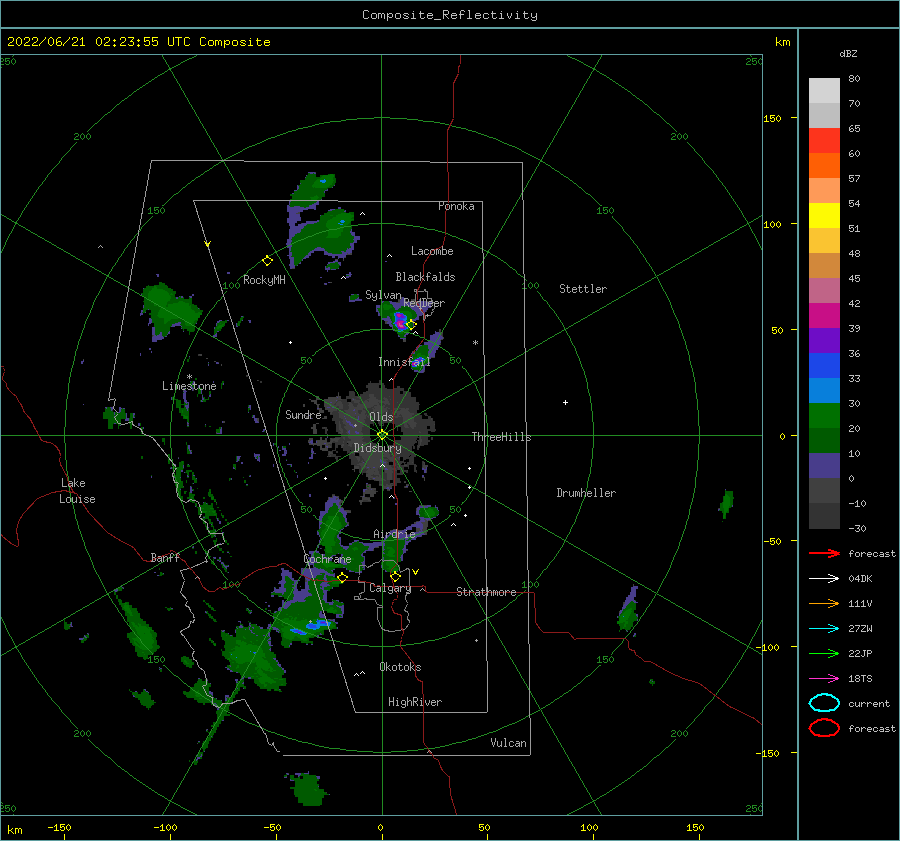Click the HighRiver label
Viewport: 900px width, 841px height.
click(x=415, y=702)
